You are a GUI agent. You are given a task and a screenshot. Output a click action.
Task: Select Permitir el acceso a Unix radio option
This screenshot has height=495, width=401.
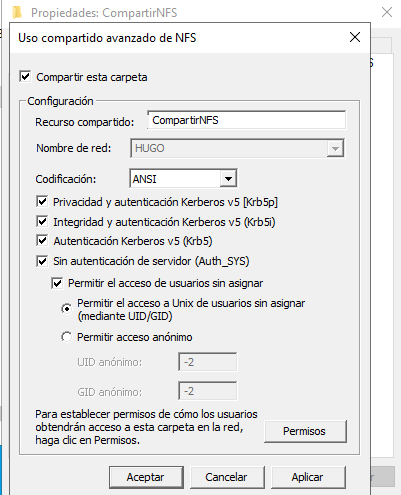pyautogui.click(x=66, y=309)
